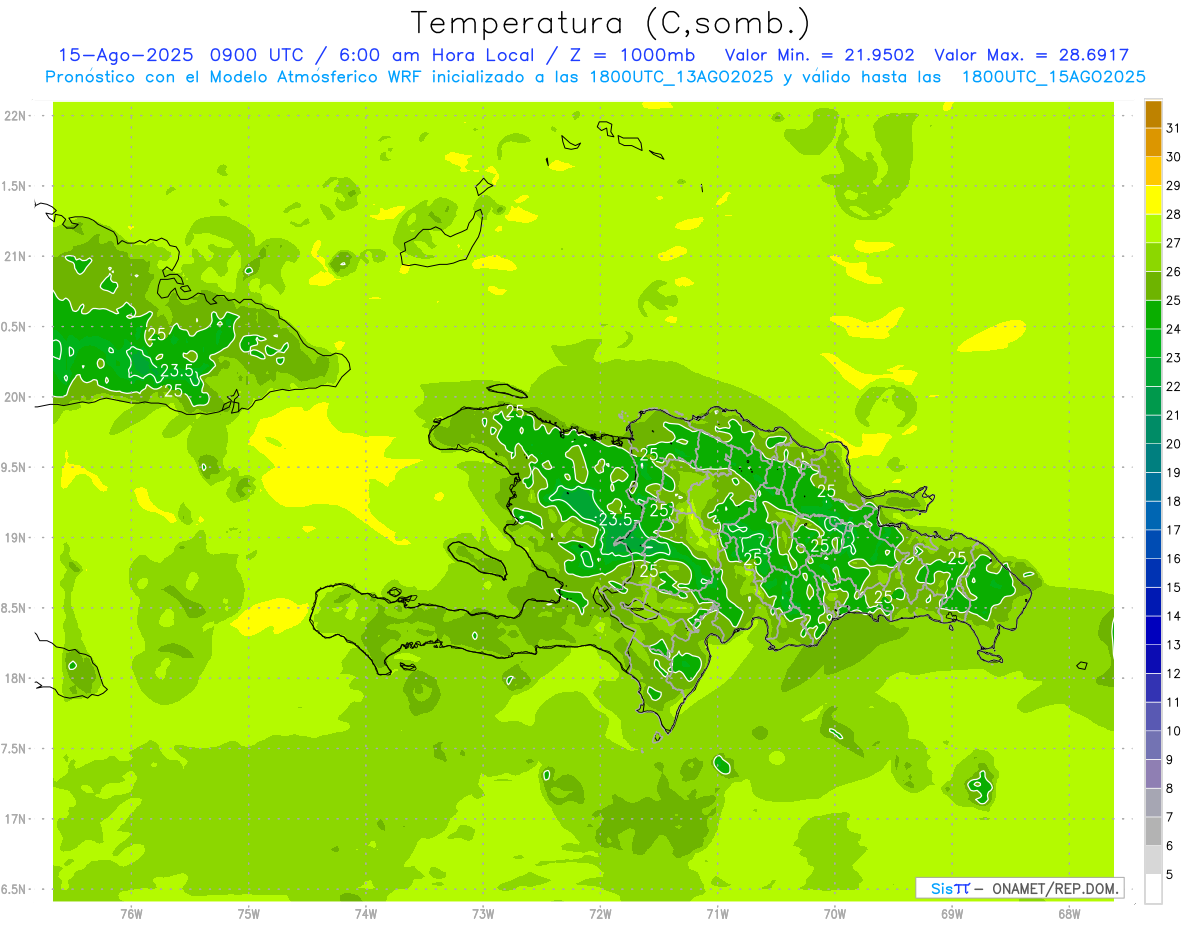Click the color bar label "10"

(x=1173, y=731)
